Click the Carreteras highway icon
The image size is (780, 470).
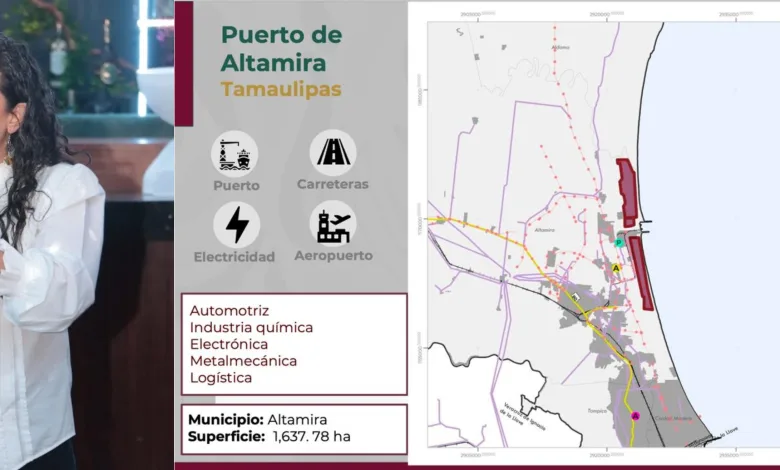point(332,153)
